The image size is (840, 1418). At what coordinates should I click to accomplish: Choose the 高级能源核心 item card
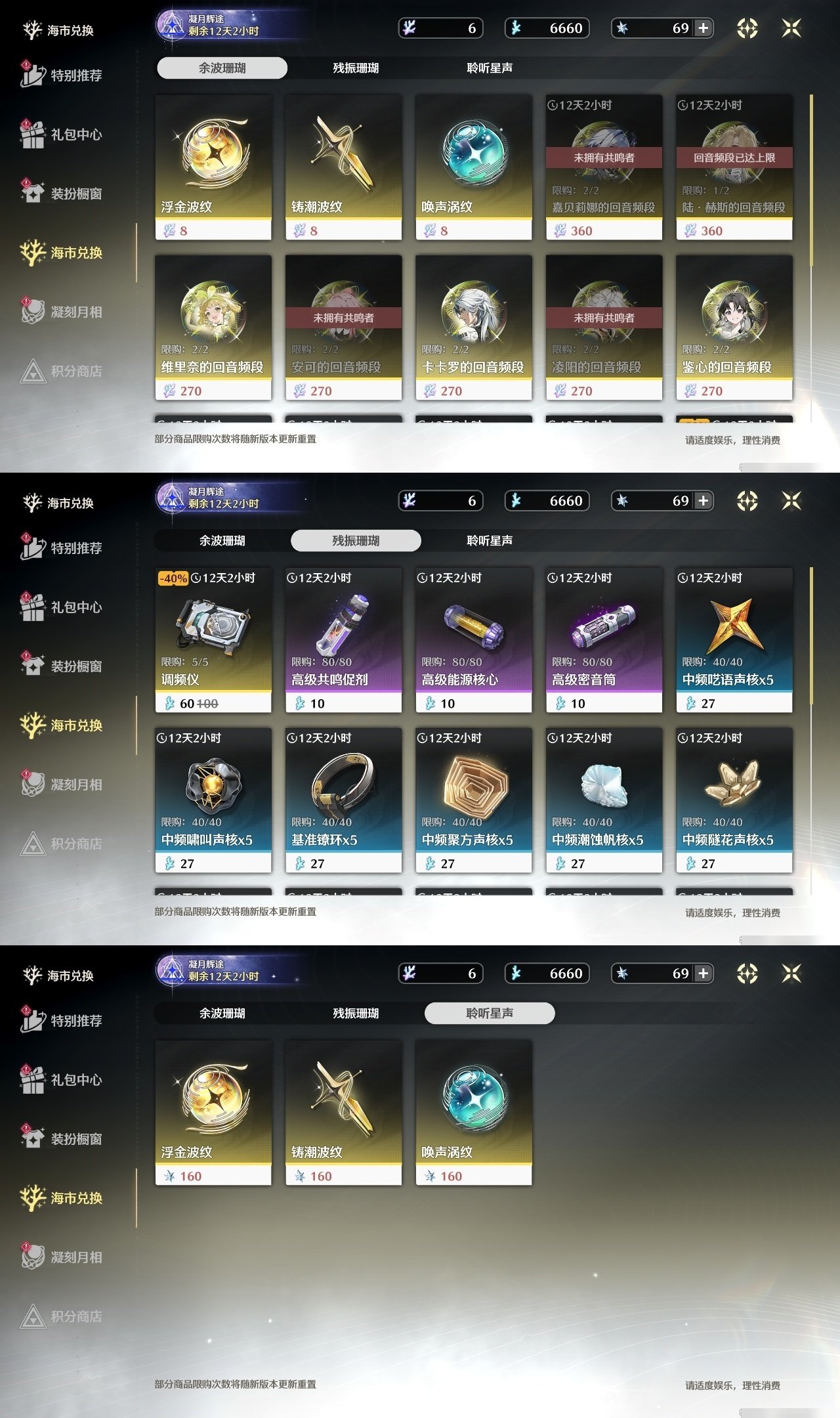(474, 640)
